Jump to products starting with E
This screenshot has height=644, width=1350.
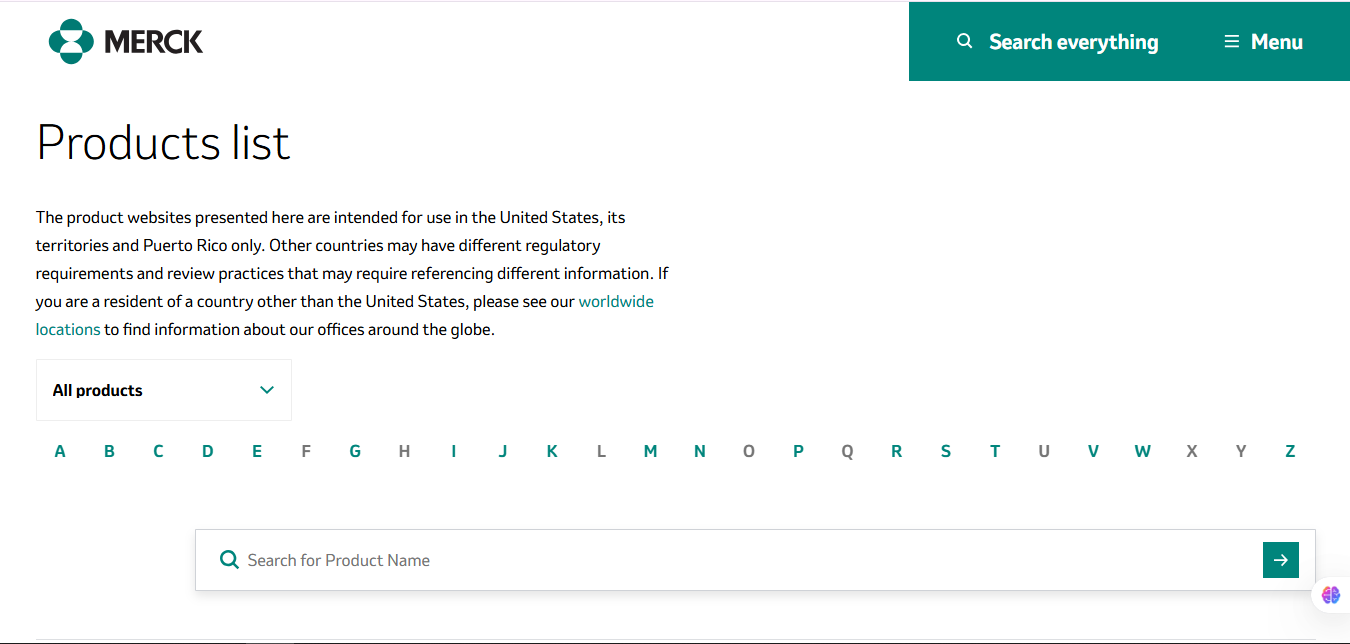(257, 451)
